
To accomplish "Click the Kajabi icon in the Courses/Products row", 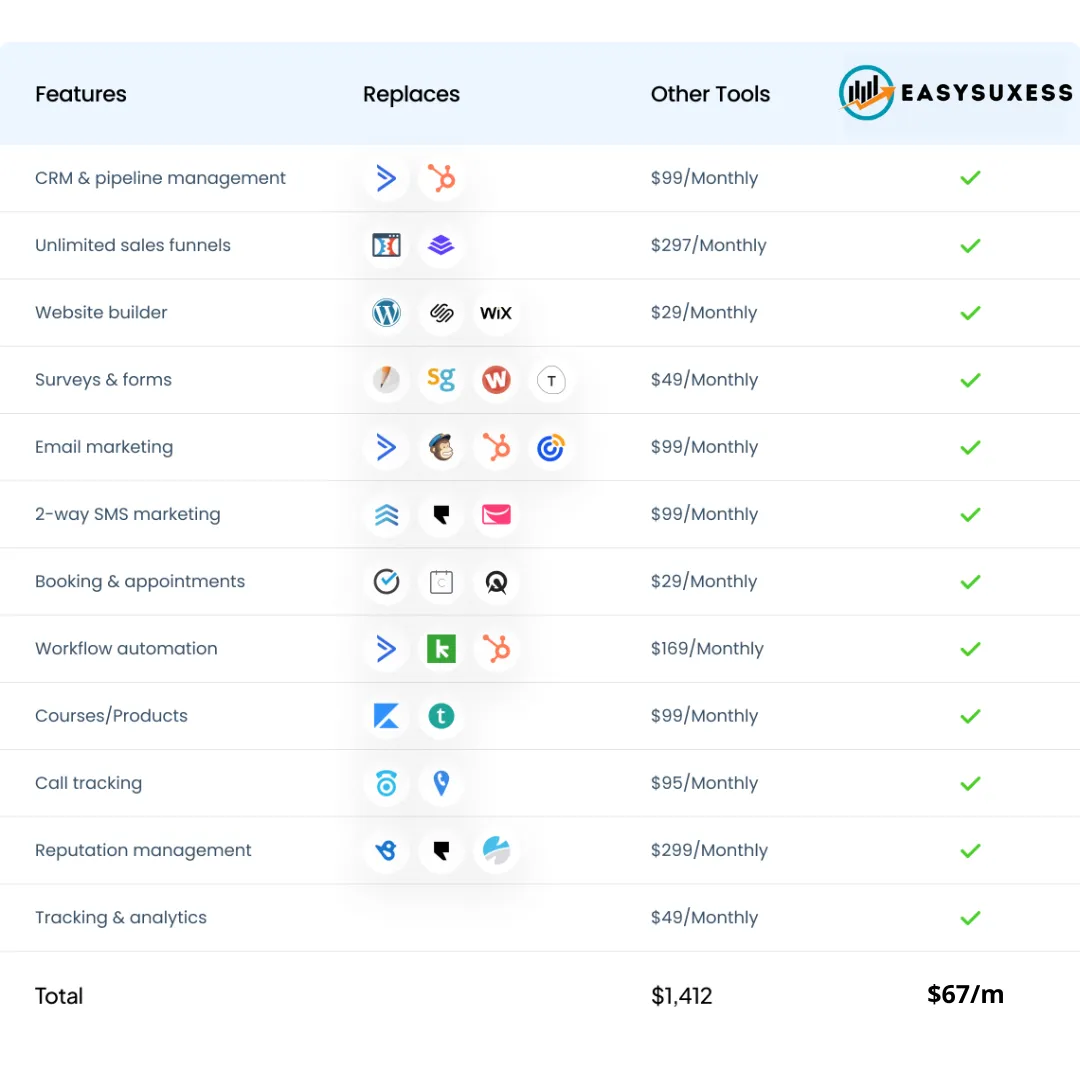I will (x=386, y=716).
